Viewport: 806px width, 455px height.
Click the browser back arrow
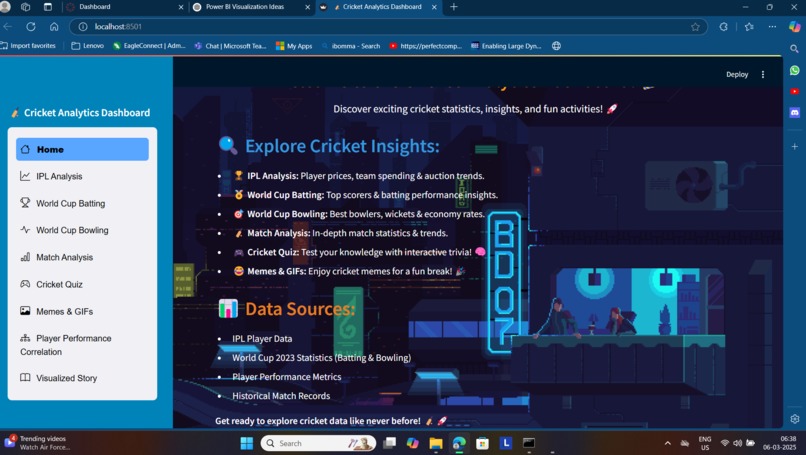[7, 27]
